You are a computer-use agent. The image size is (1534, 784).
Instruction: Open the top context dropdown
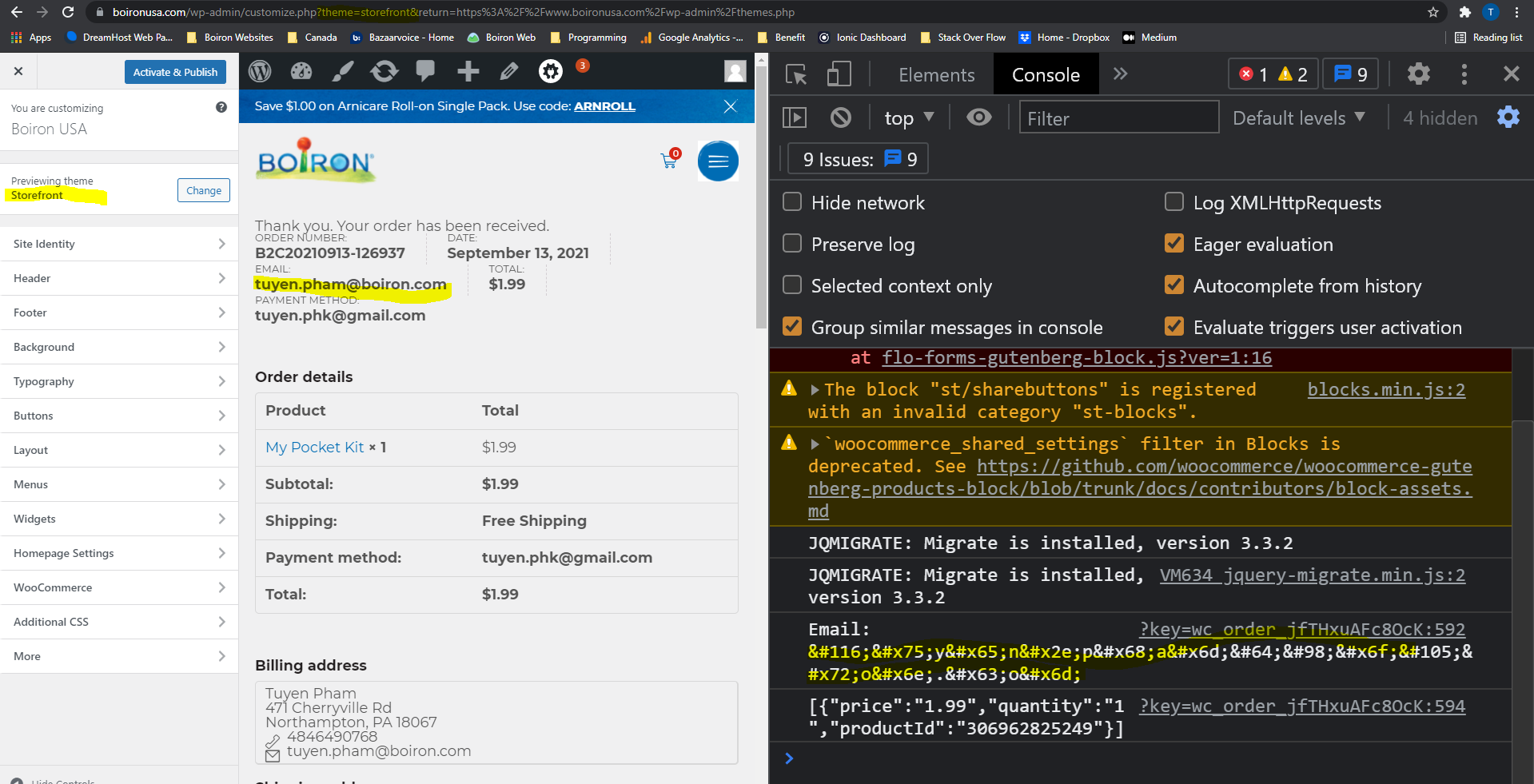[909, 118]
